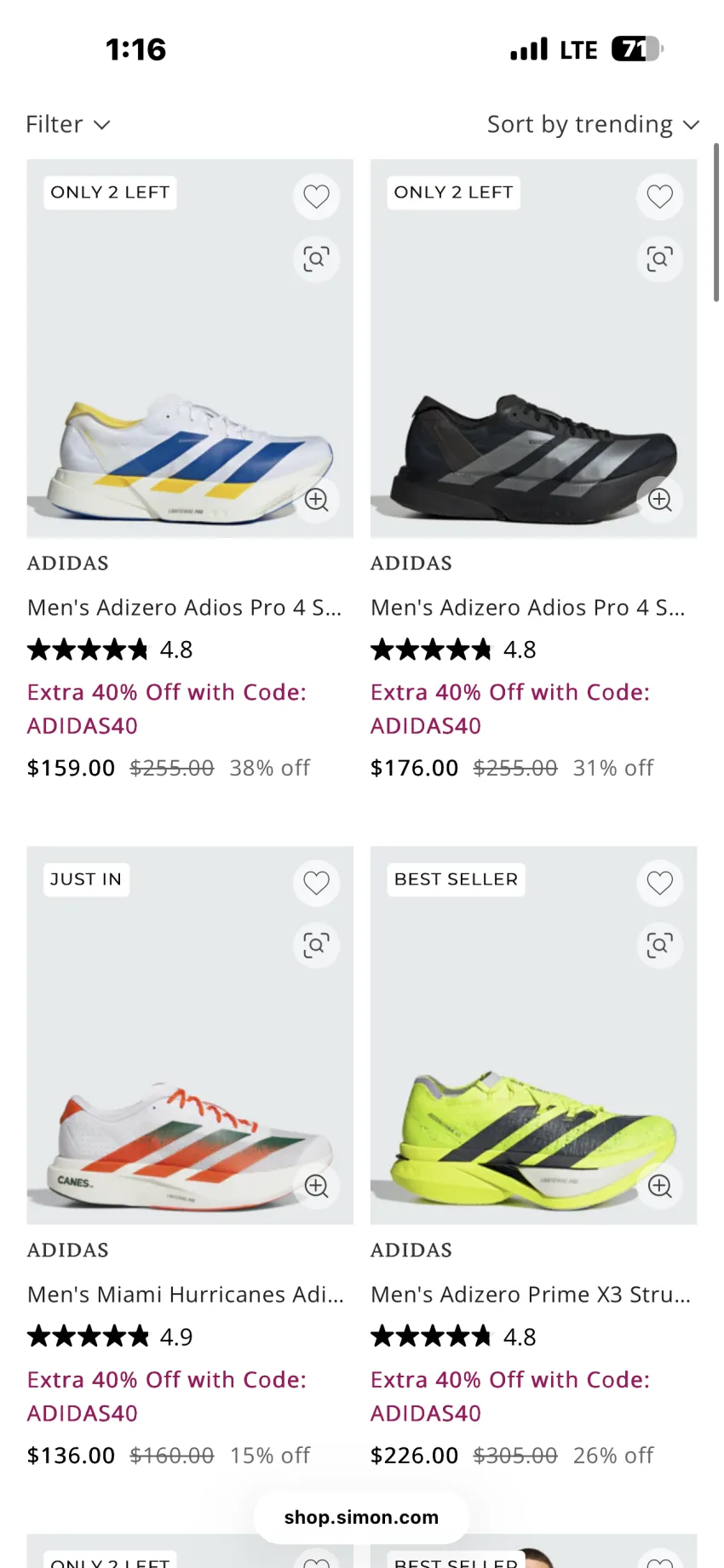
Task: Tap the shop.simon.com address pill
Action: (361, 1517)
